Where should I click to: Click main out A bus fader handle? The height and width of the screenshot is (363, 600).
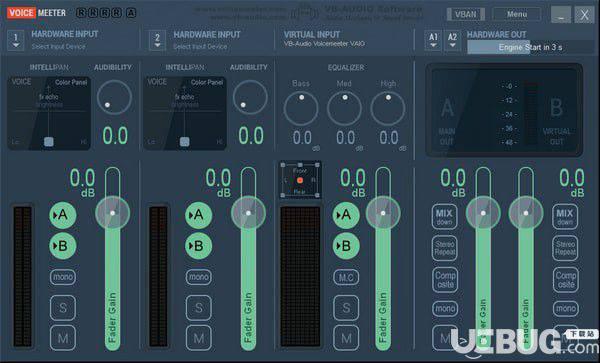tap(483, 213)
